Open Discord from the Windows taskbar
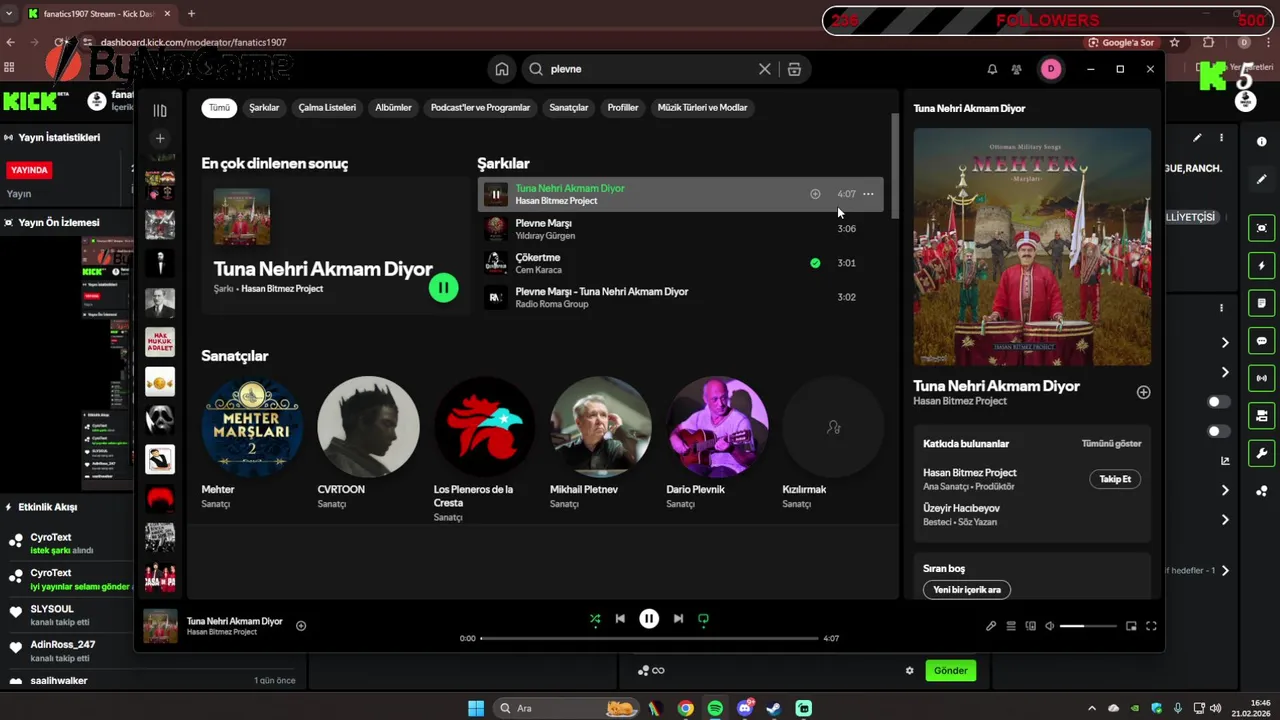1280x720 pixels. [745, 708]
